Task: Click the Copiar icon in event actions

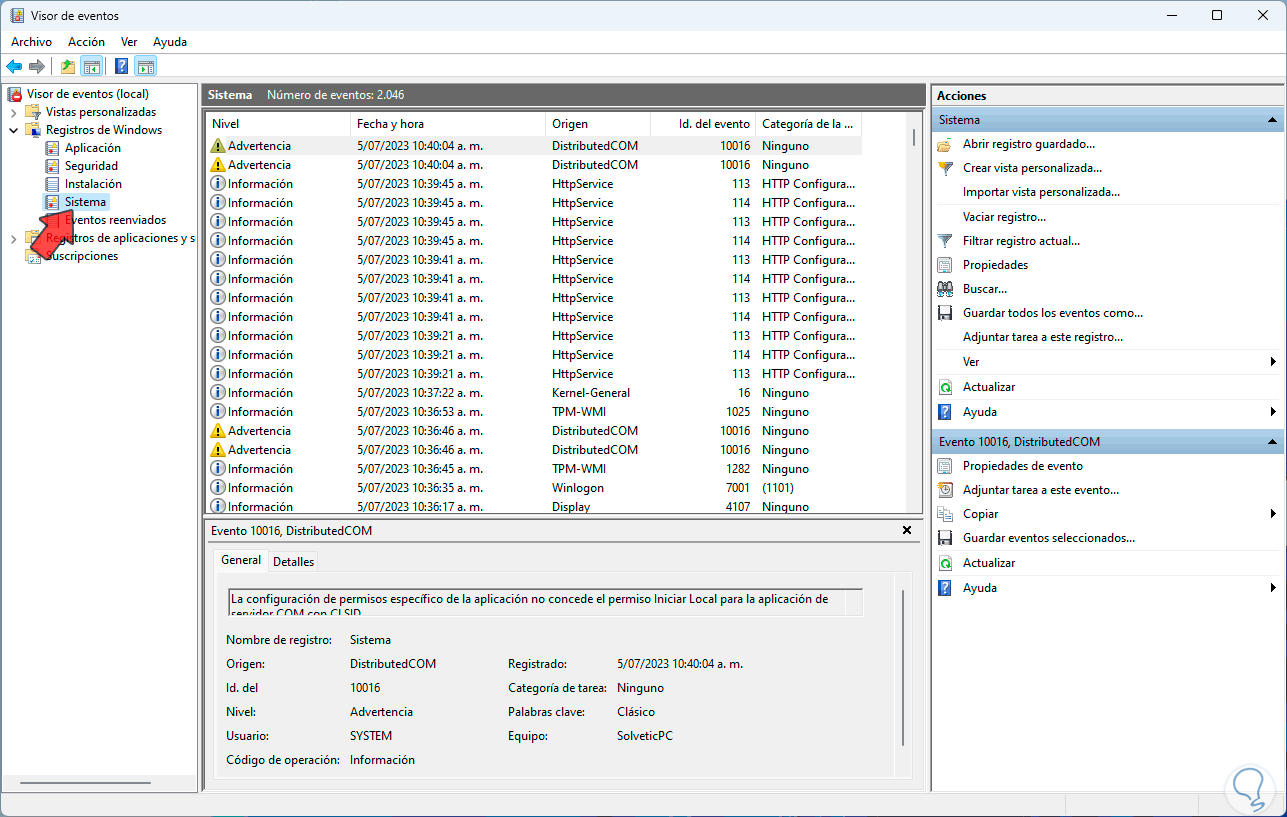Action: point(945,514)
